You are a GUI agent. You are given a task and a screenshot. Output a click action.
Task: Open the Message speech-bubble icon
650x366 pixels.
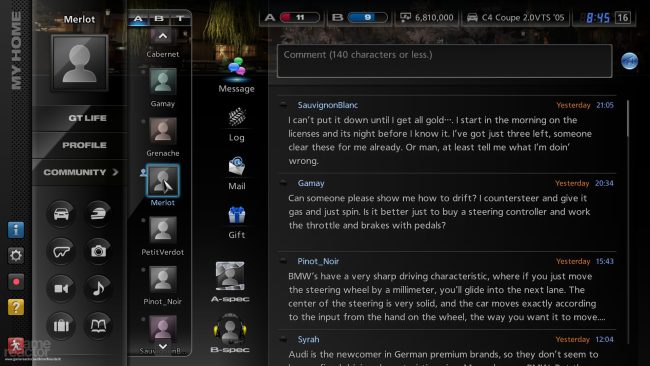pyautogui.click(x=237, y=67)
